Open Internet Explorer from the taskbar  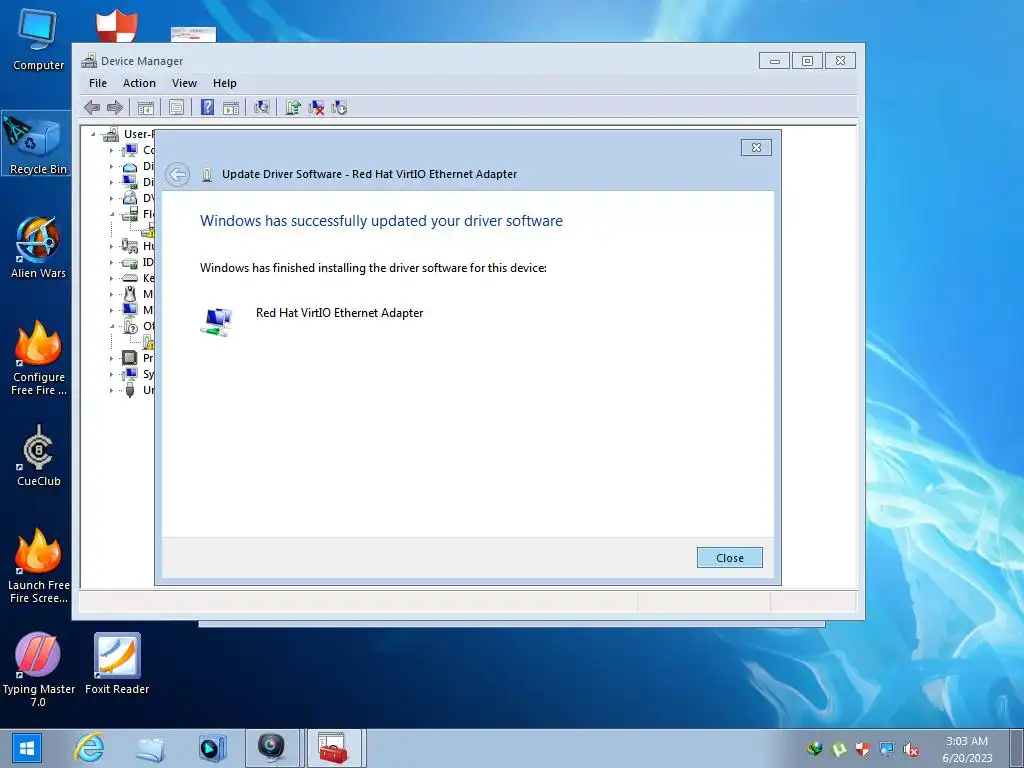pos(89,747)
